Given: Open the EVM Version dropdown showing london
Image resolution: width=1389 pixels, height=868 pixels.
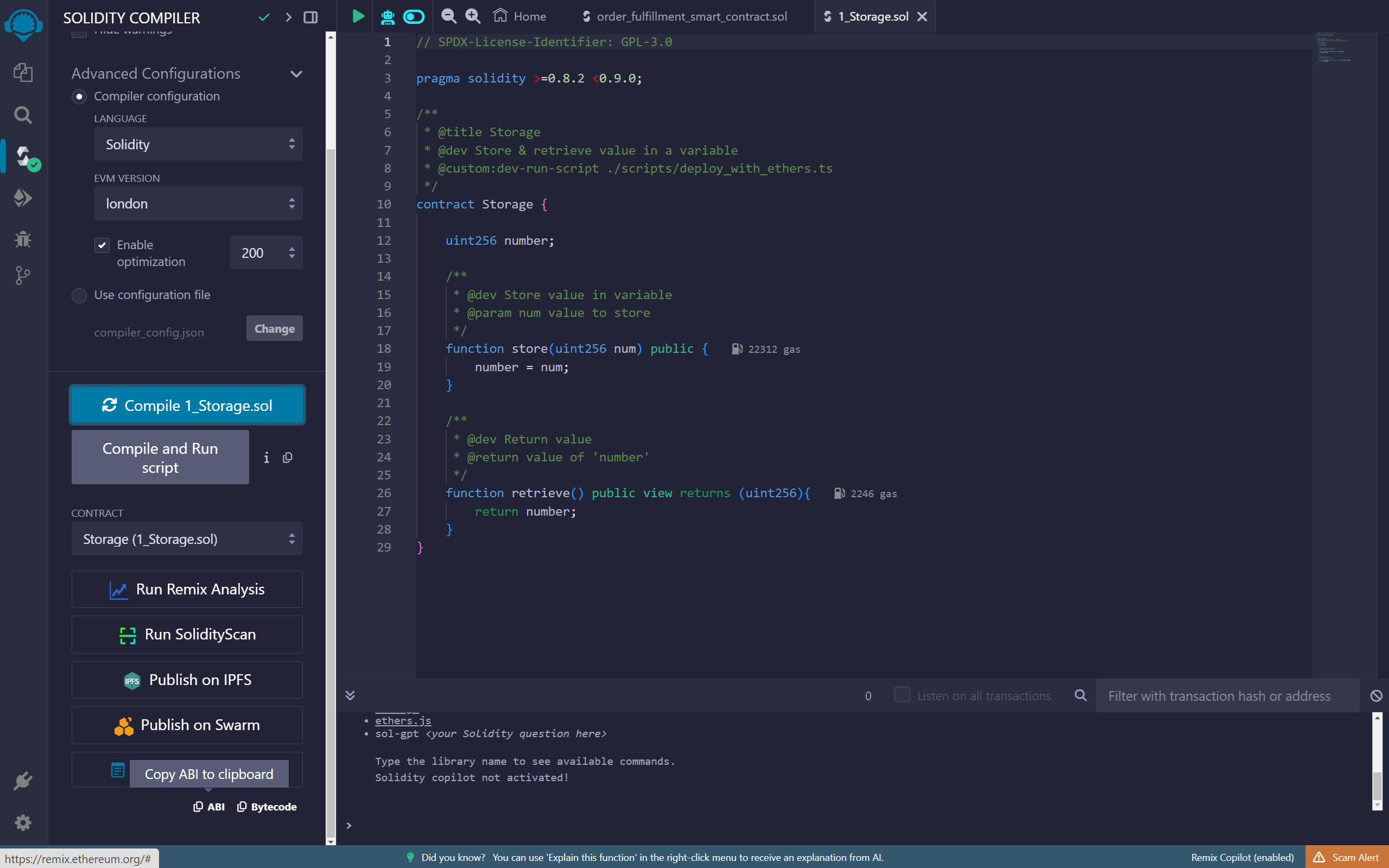Looking at the screenshot, I should (199, 203).
